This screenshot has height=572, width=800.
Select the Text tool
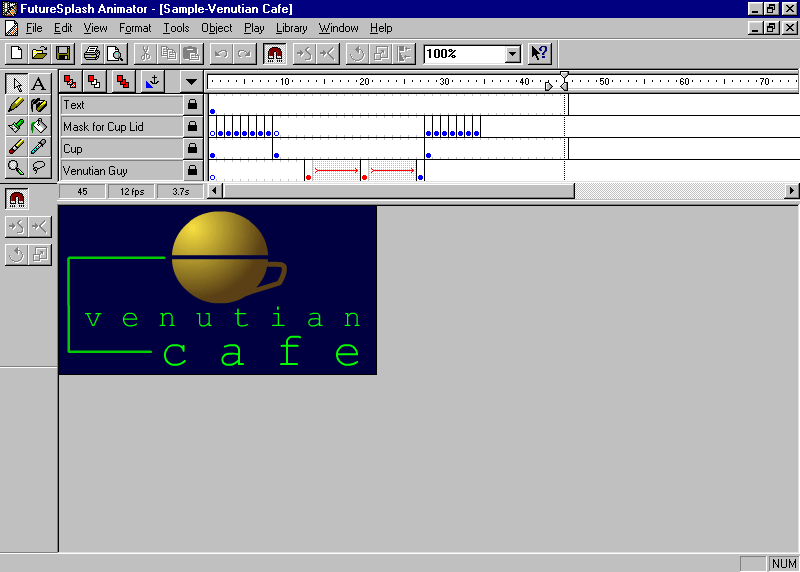pyautogui.click(x=39, y=83)
